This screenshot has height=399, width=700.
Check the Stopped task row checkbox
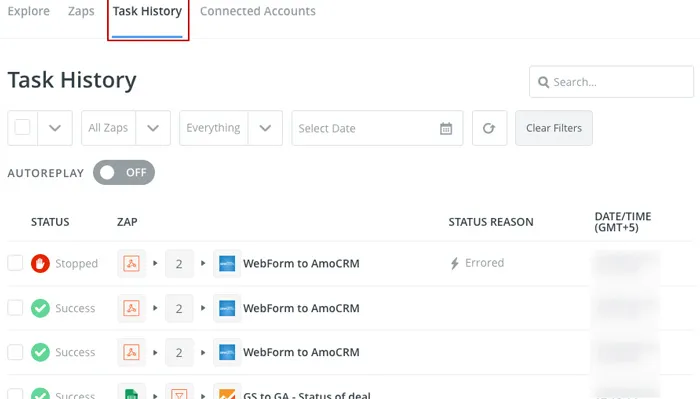click(x=15, y=263)
